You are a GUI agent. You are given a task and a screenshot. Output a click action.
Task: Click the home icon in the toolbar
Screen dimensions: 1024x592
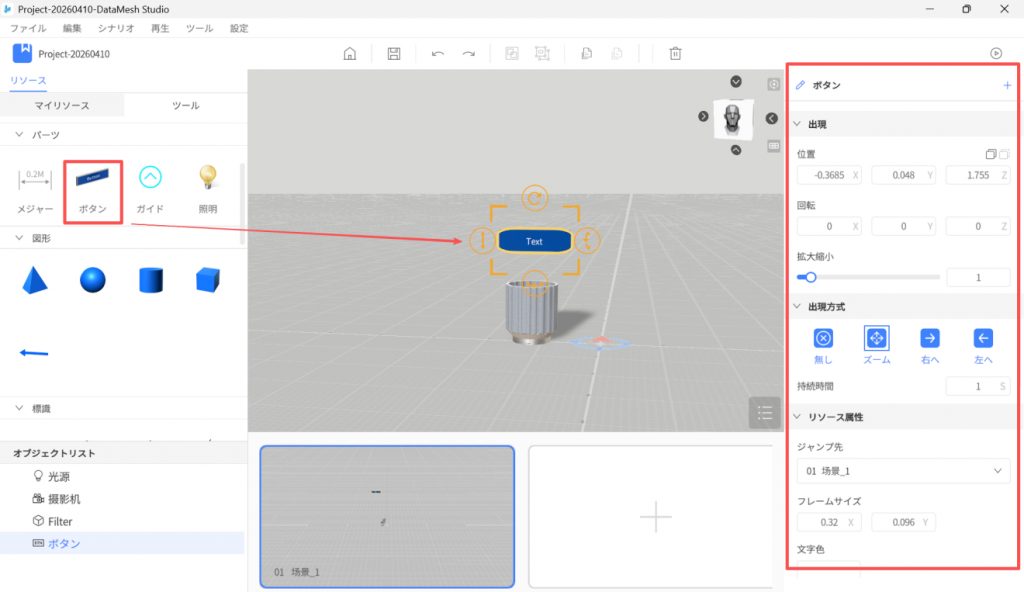click(350, 54)
